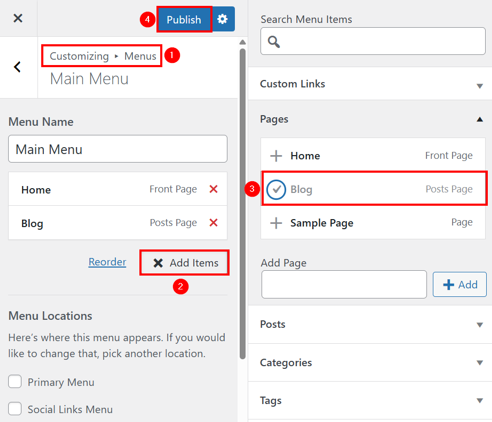Click the 'Front Page' label in Pages list
The image size is (492, 422).
coord(449,155)
